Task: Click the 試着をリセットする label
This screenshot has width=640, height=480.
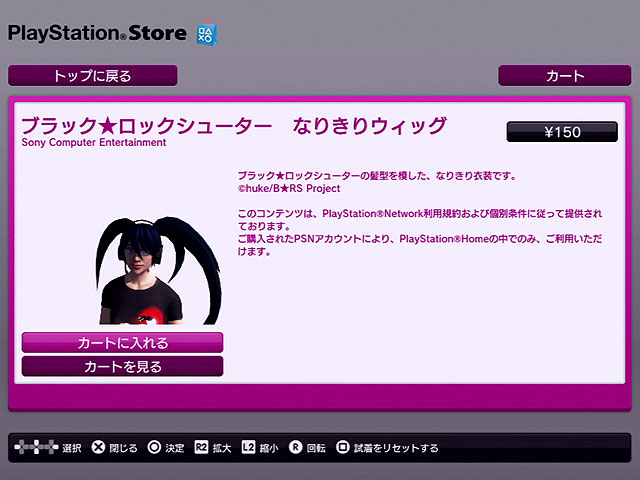Action: [x=396, y=448]
